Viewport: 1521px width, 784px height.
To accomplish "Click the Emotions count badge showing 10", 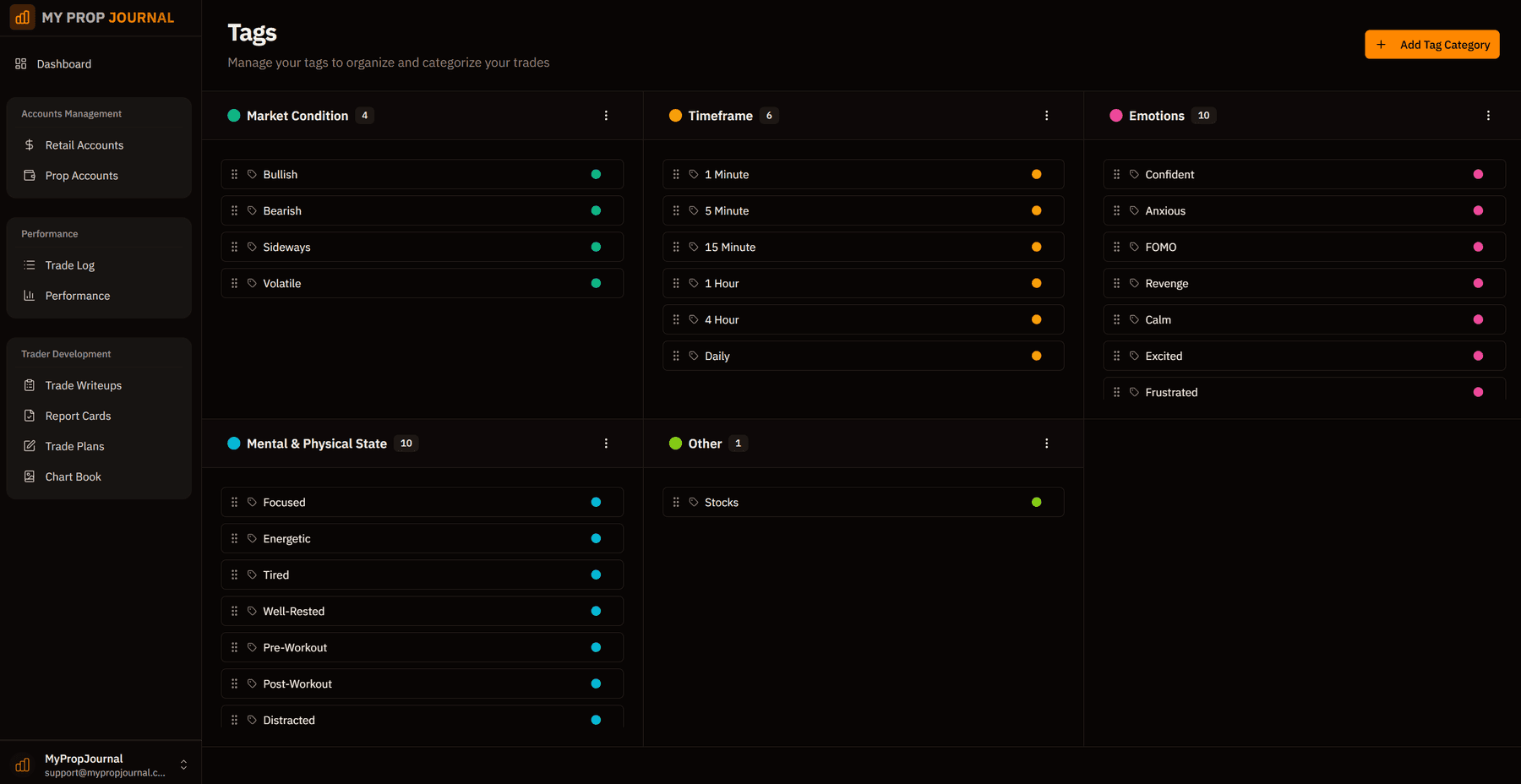I will point(1203,115).
